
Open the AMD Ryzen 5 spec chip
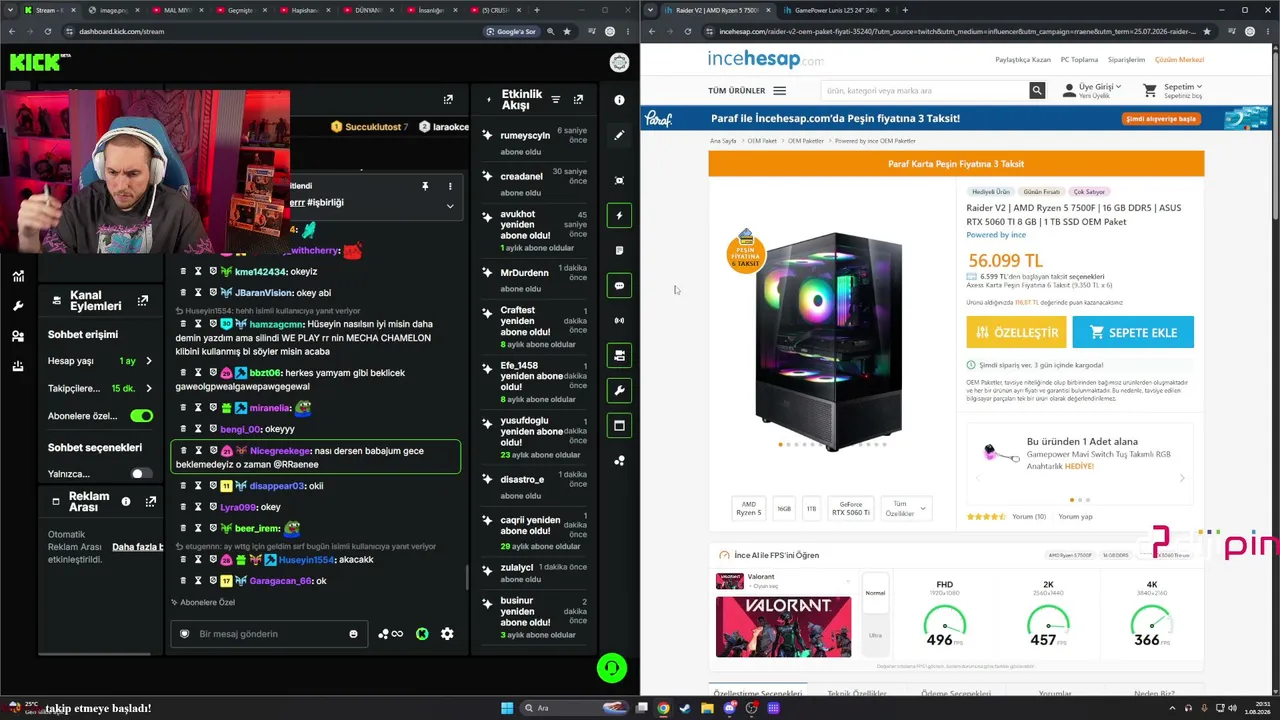(x=749, y=509)
